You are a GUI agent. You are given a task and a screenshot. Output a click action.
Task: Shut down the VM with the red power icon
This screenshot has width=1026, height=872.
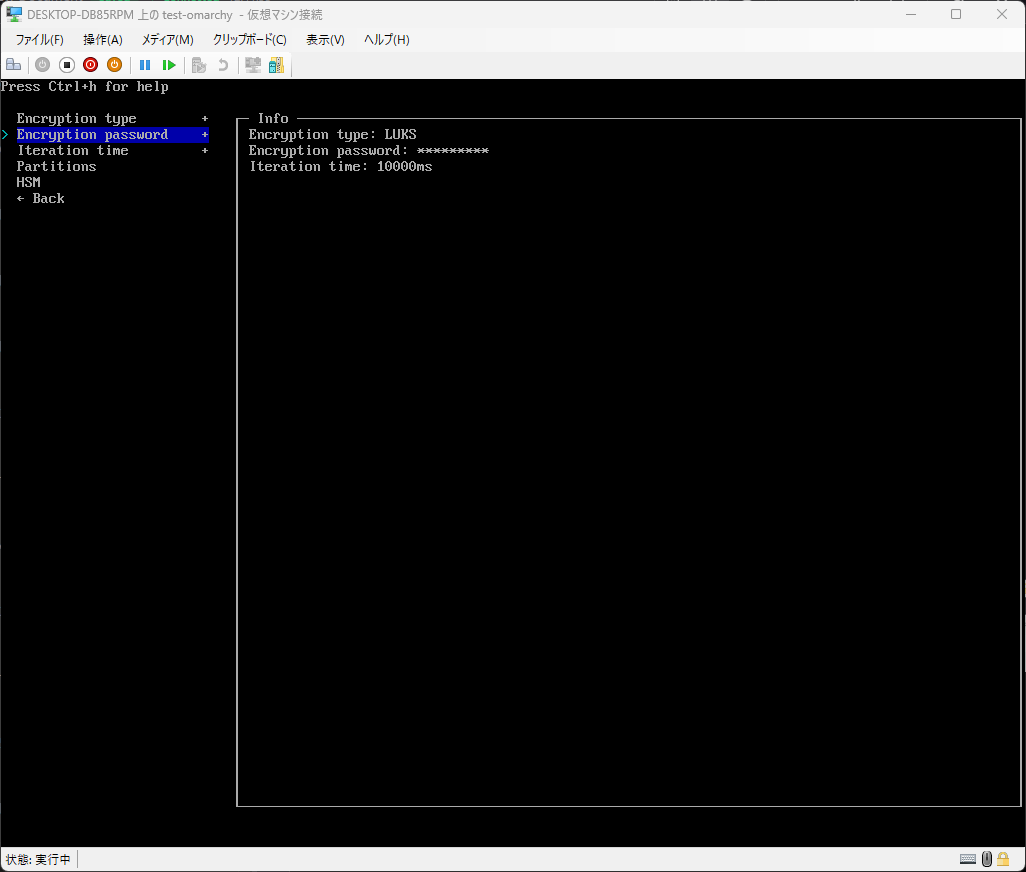(90, 65)
